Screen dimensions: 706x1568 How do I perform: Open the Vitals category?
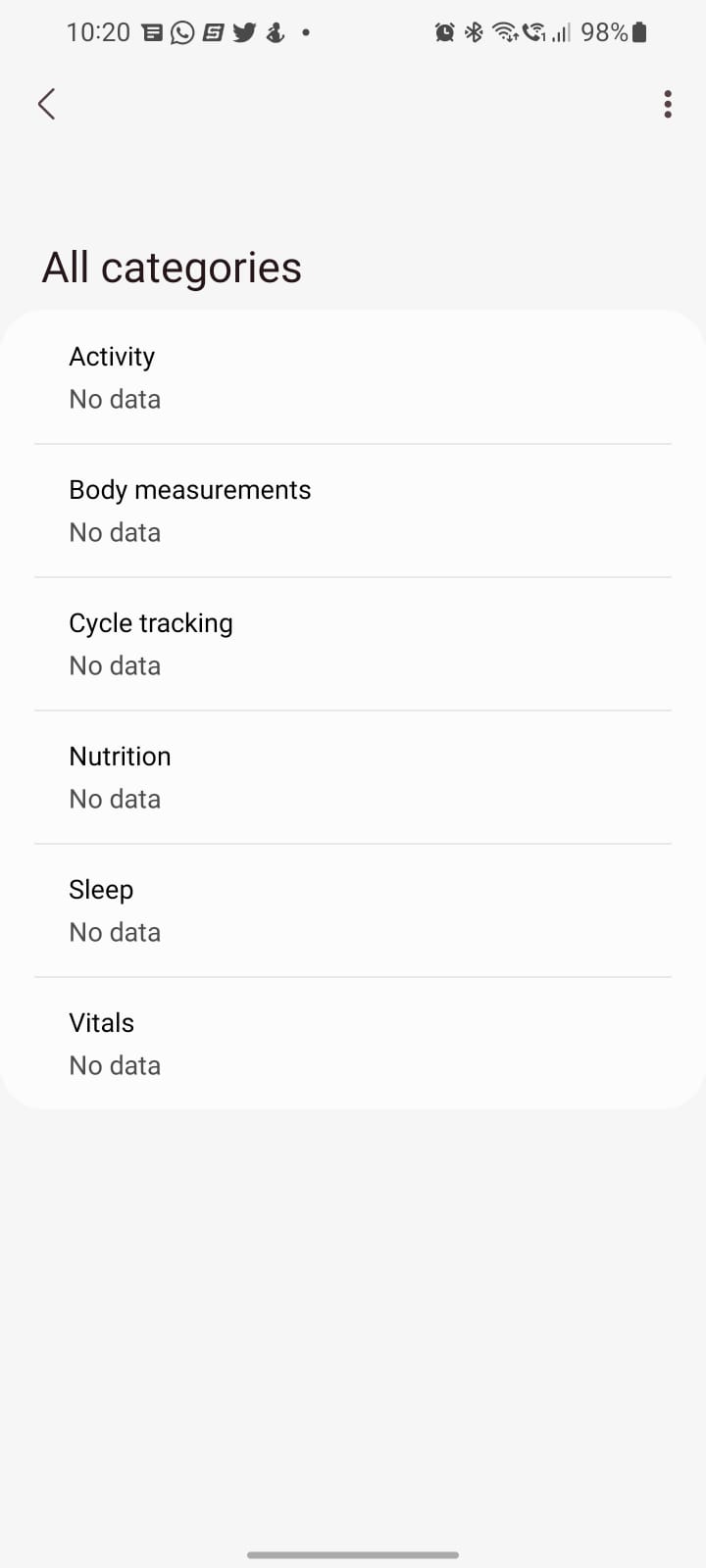click(353, 1044)
